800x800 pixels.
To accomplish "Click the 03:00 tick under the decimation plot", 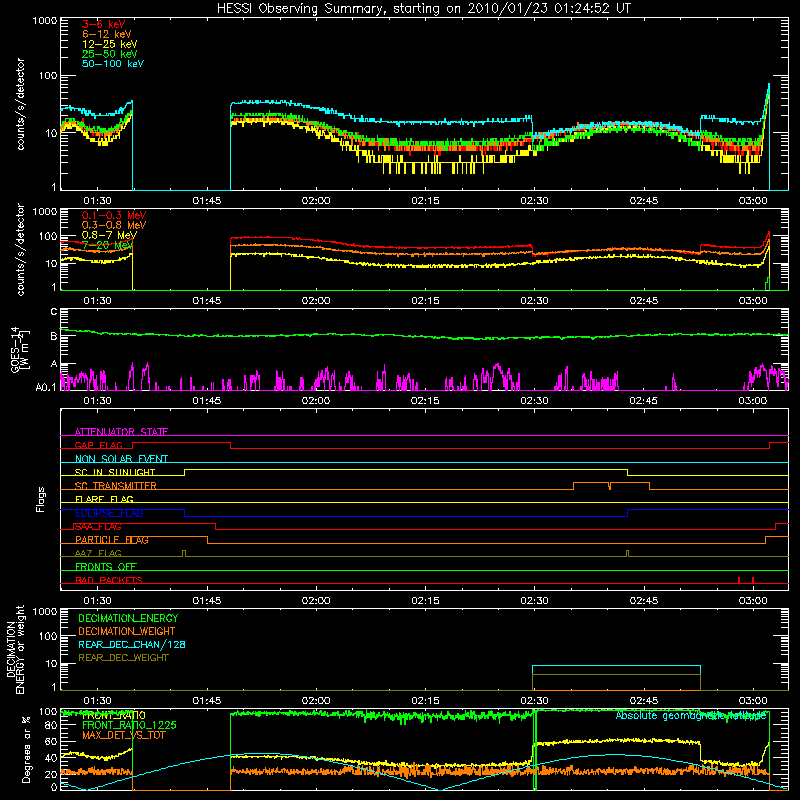I will tap(753, 701).
